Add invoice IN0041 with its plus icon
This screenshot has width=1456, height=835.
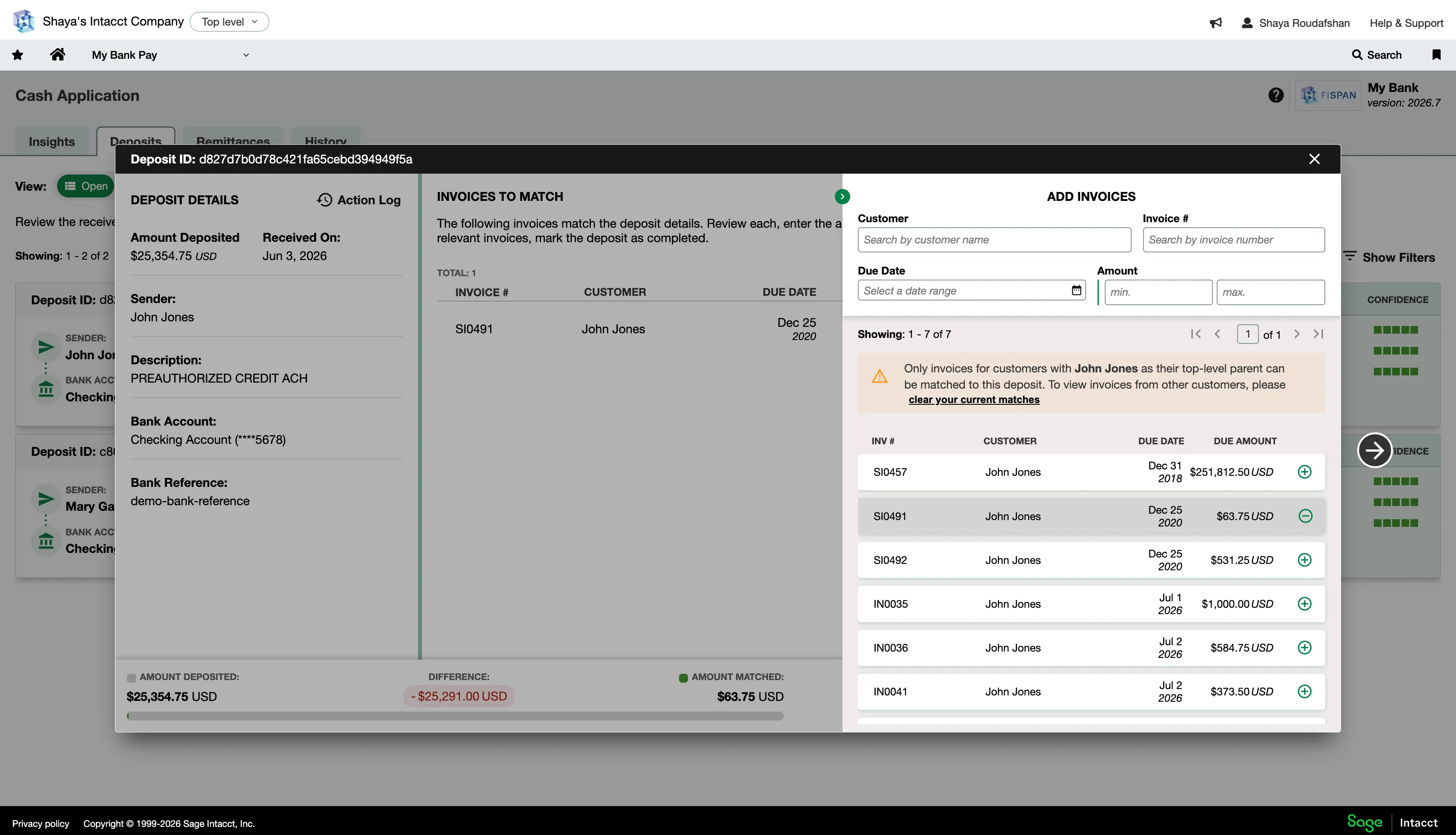coord(1304,691)
